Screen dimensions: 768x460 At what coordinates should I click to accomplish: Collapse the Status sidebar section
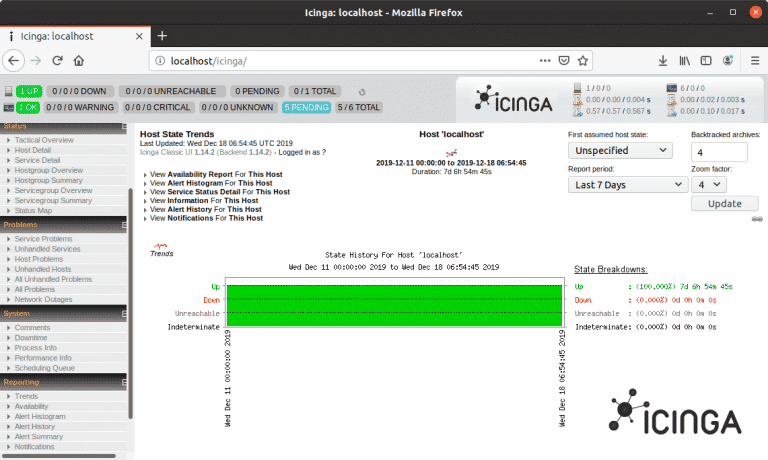point(124,126)
